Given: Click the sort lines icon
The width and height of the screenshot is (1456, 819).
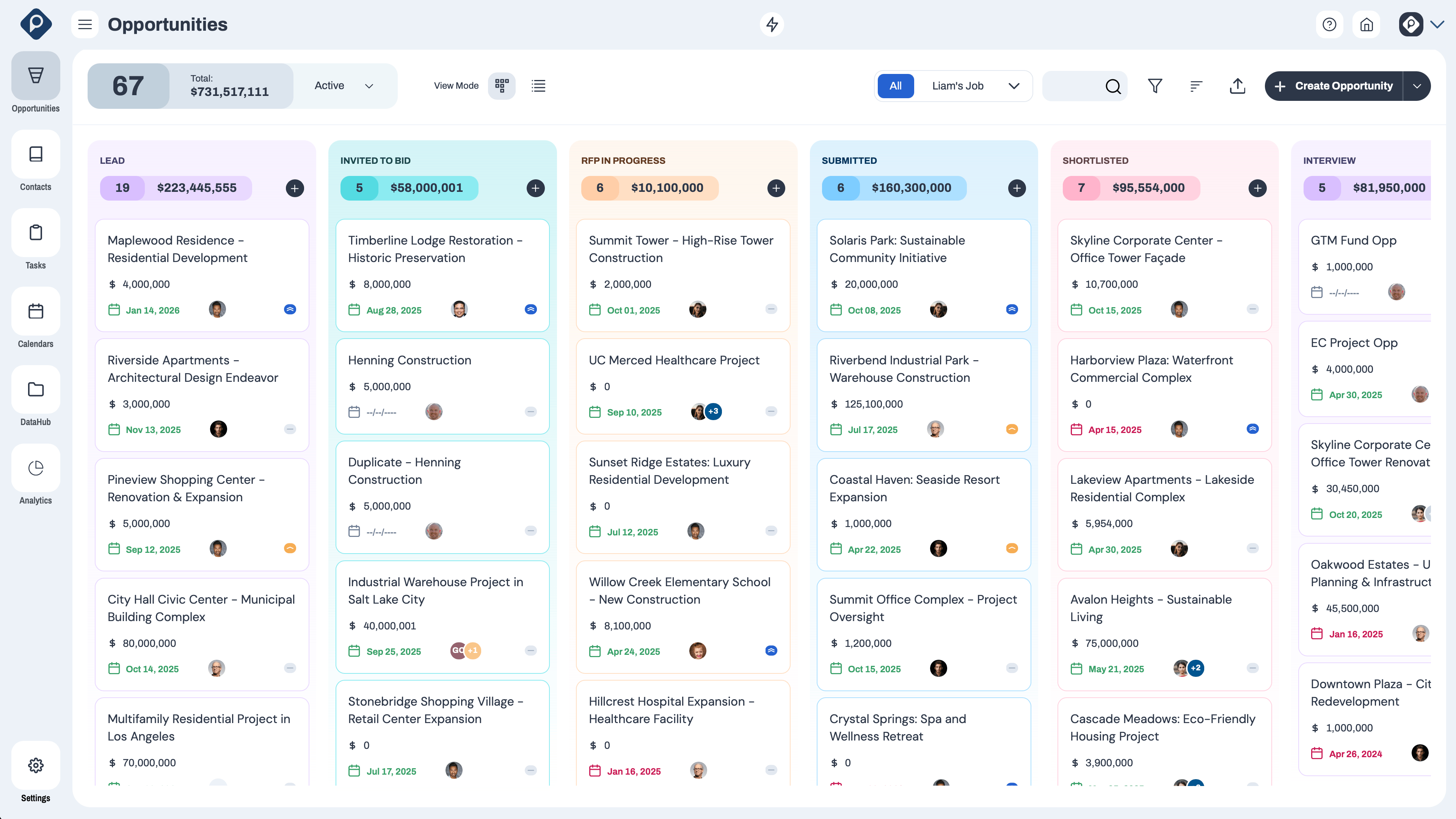Looking at the screenshot, I should click(1196, 86).
